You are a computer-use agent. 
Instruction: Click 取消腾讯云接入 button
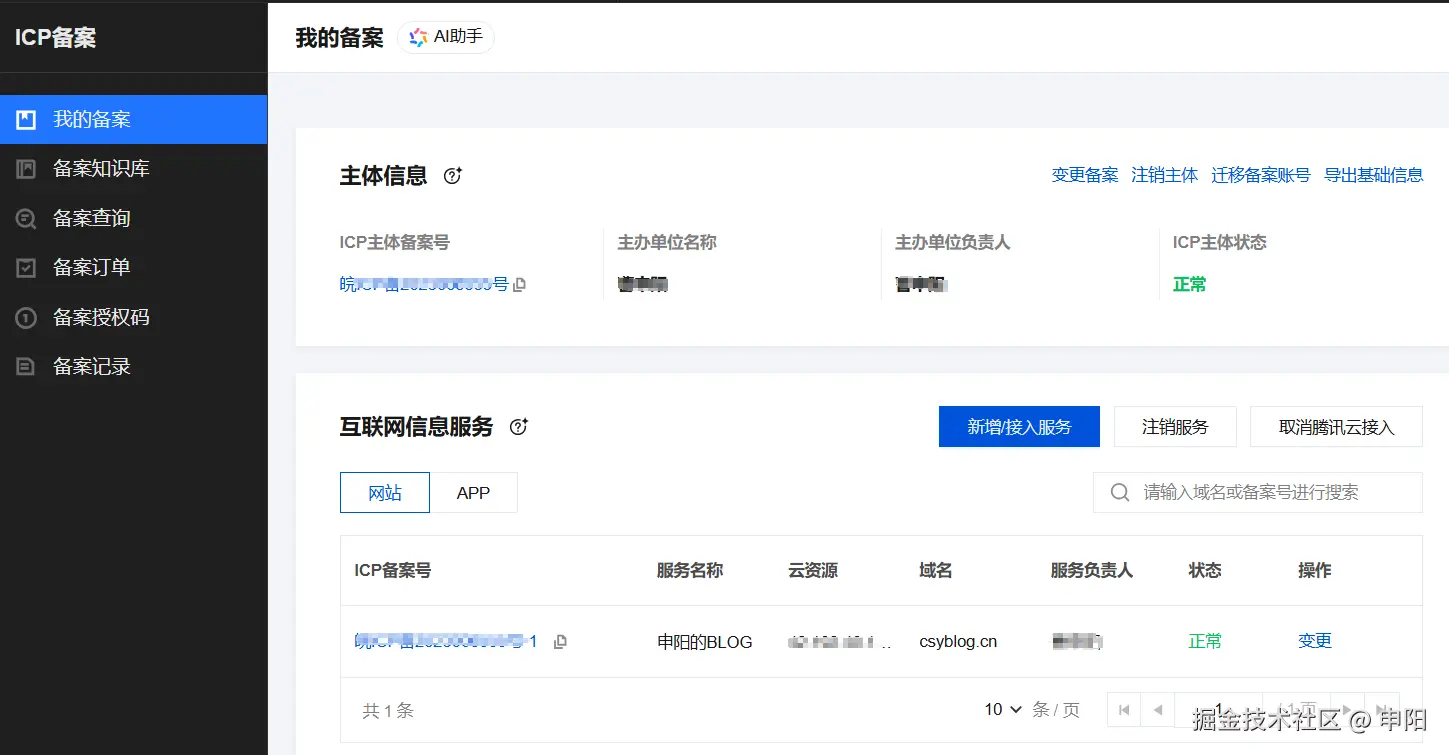(x=1336, y=427)
